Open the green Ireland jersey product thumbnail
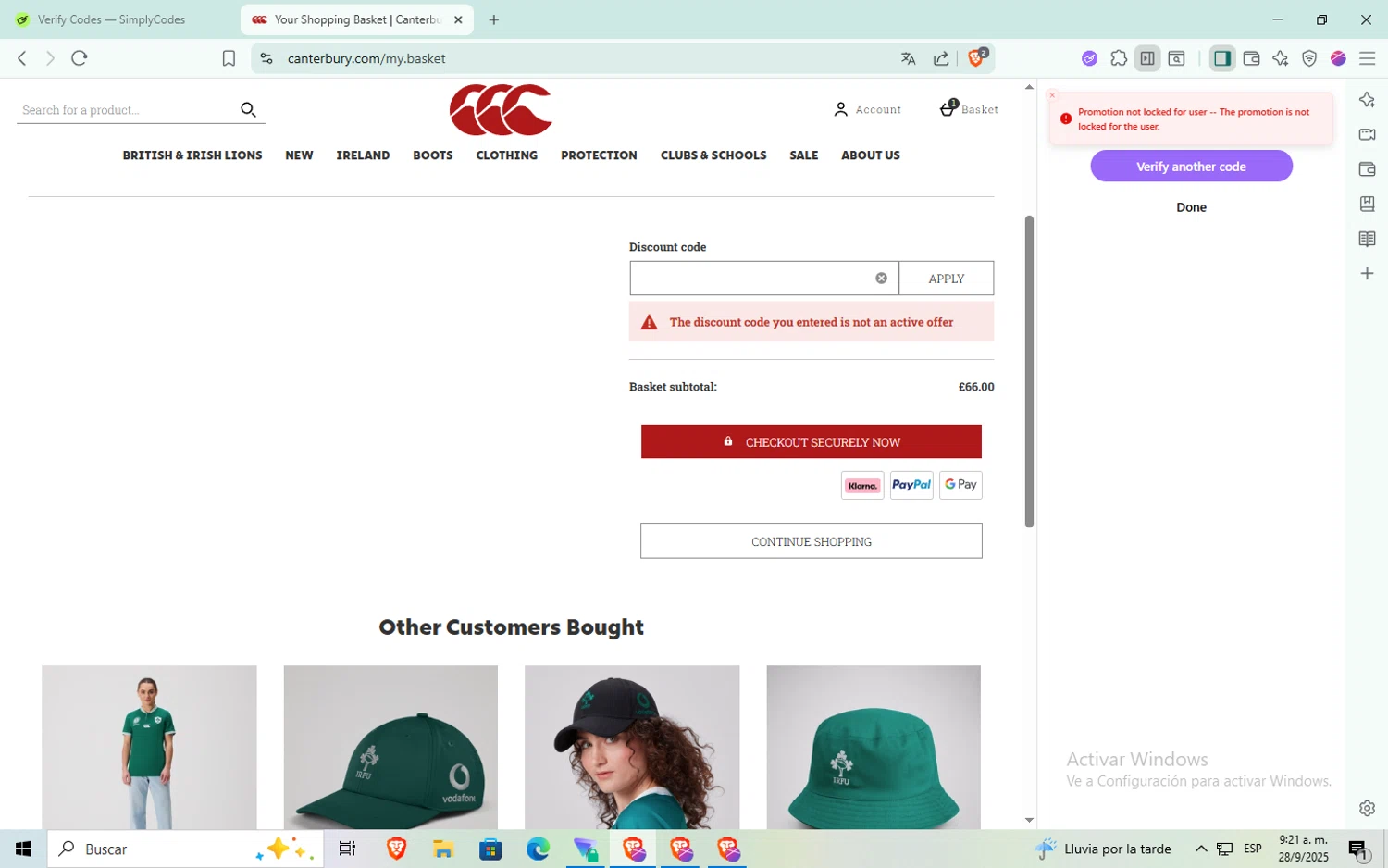Image resolution: width=1388 pixels, height=868 pixels. (x=149, y=748)
